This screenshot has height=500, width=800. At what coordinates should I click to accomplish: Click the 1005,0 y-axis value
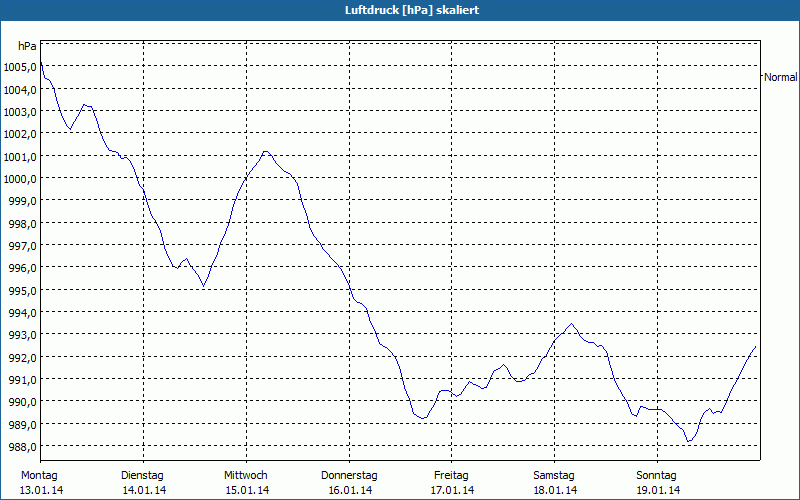tap(19, 67)
